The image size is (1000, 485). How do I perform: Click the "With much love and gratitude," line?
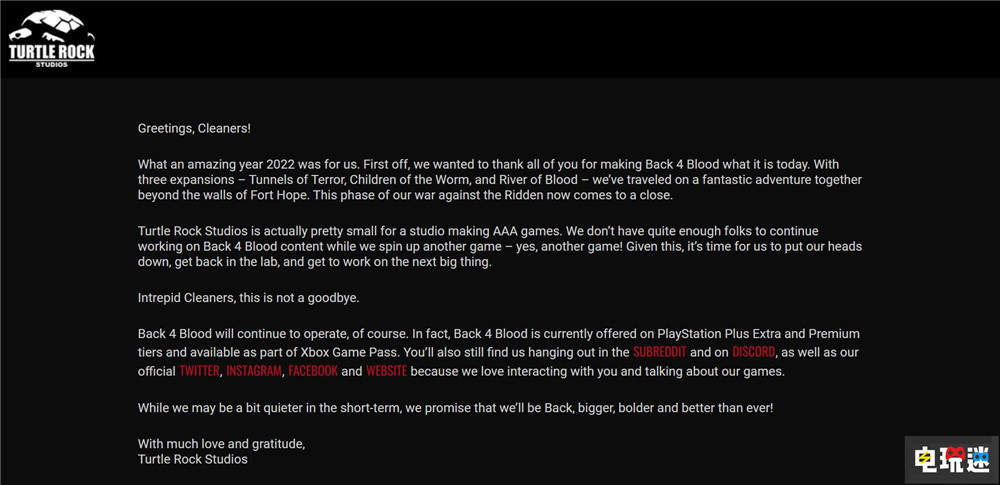(x=221, y=443)
